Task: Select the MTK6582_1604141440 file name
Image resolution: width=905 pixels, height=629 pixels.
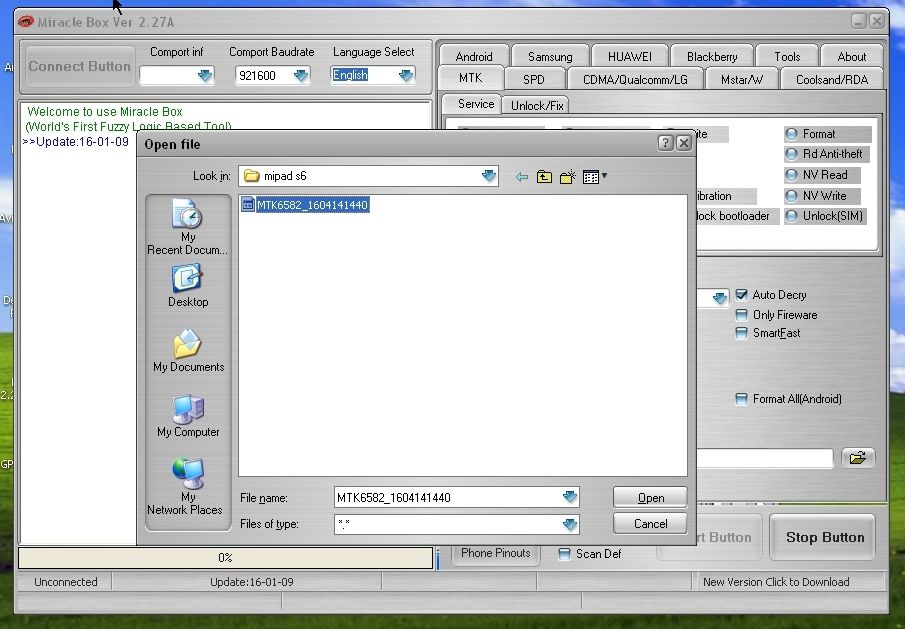Action: tap(312, 205)
